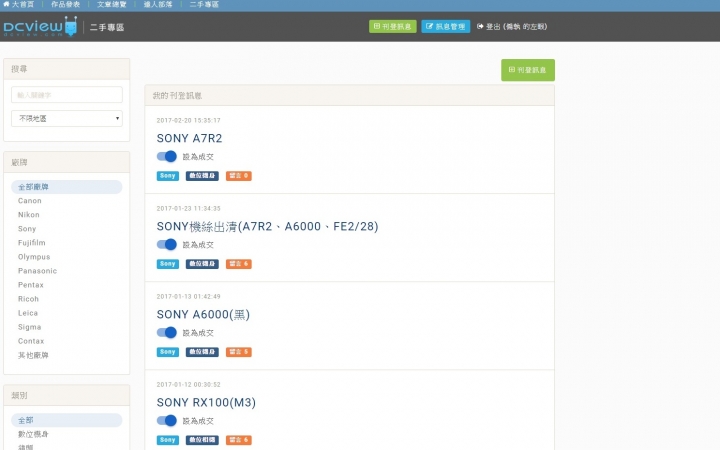Select 數位機身 in the 類別 sidebar list
The image size is (720, 450).
click(33, 434)
